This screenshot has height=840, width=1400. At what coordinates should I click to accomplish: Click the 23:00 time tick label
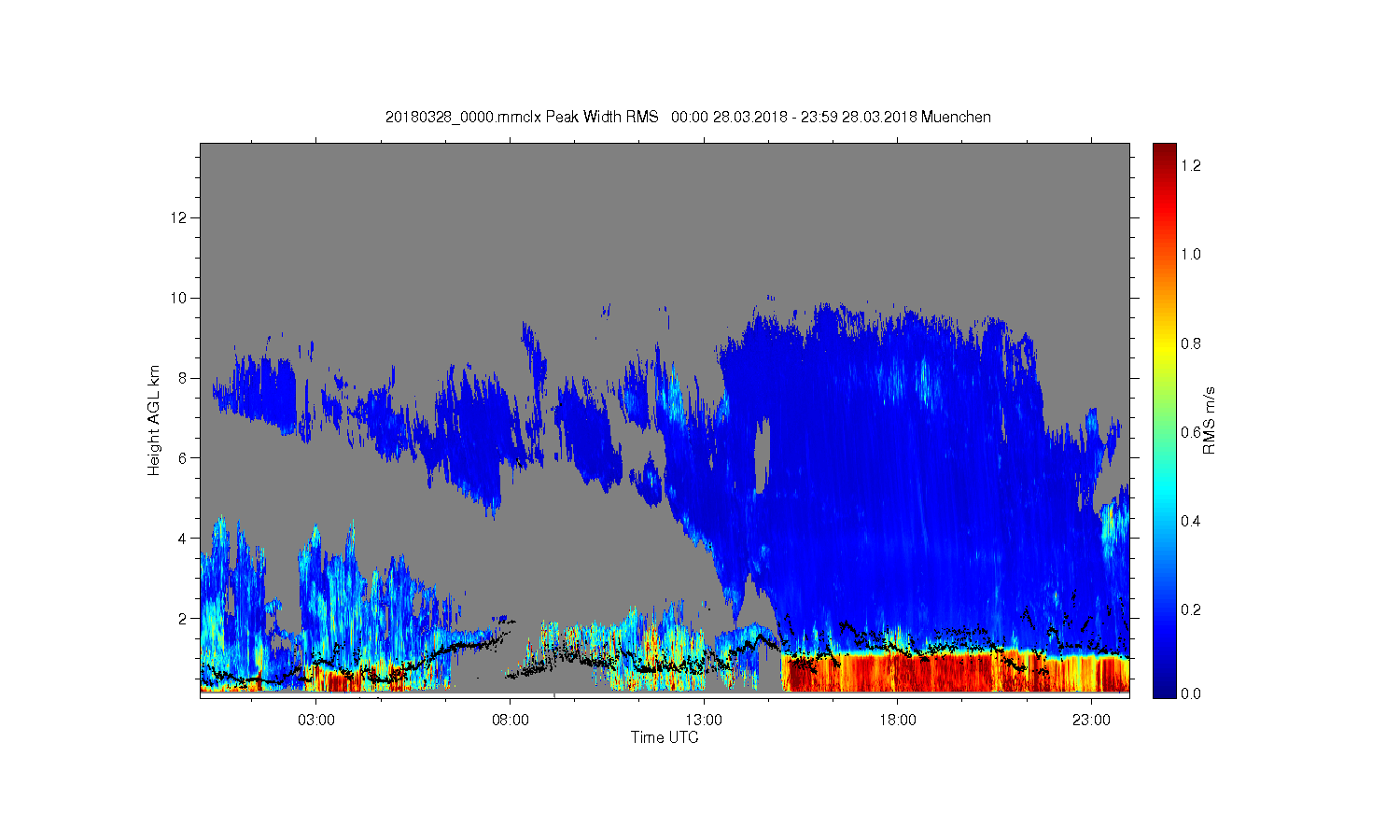(x=1091, y=721)
